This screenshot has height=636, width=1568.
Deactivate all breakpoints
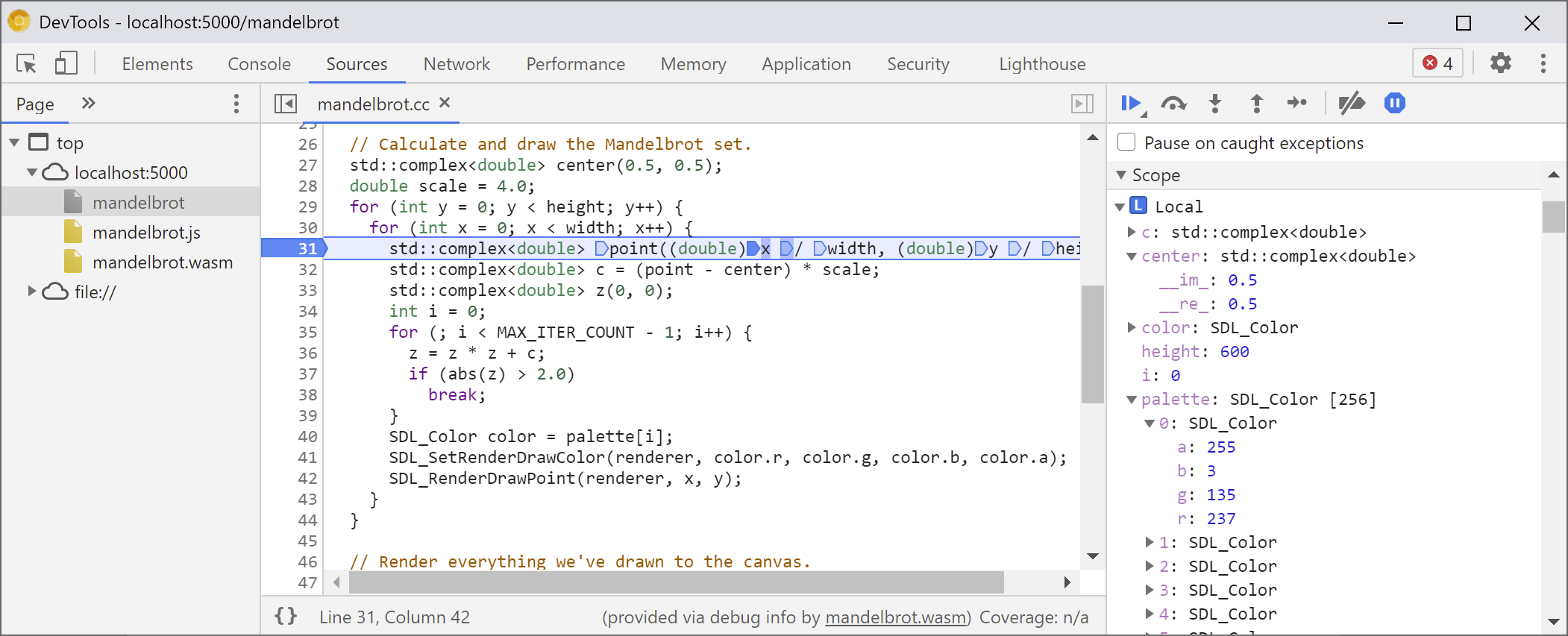(x=1351, y=104)
